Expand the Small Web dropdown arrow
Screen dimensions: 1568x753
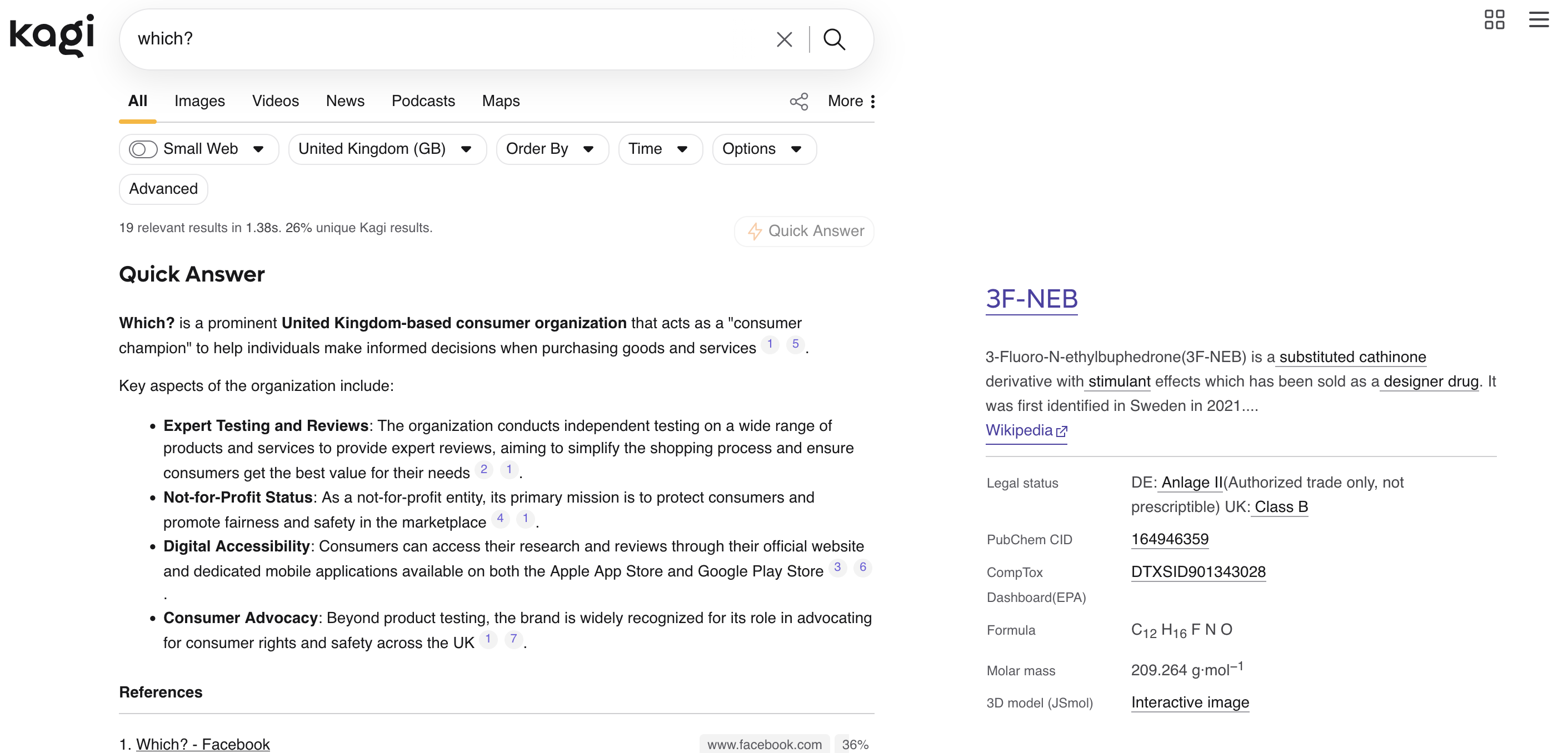coord(258,149)
